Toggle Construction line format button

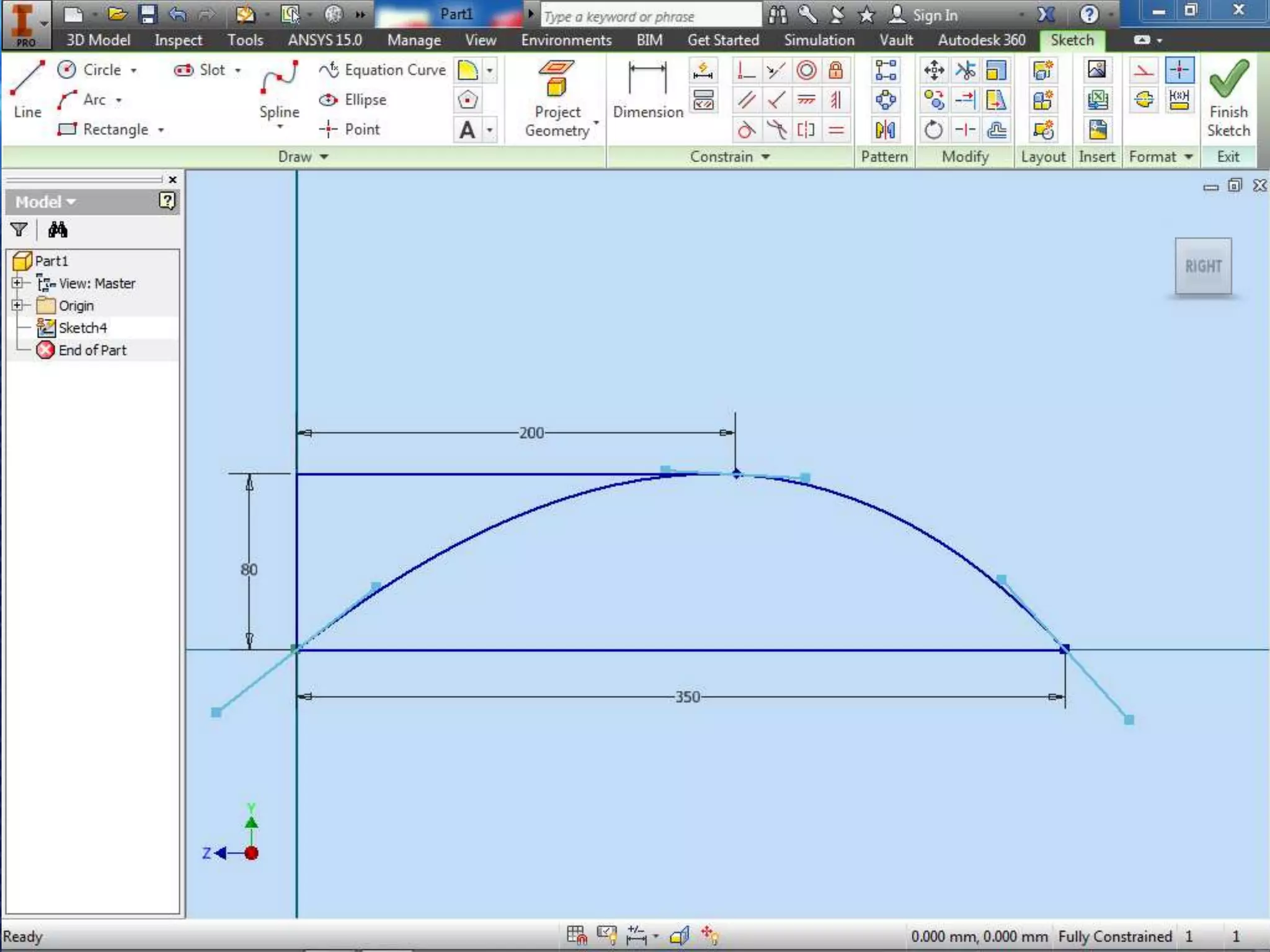coord(1143,70)
